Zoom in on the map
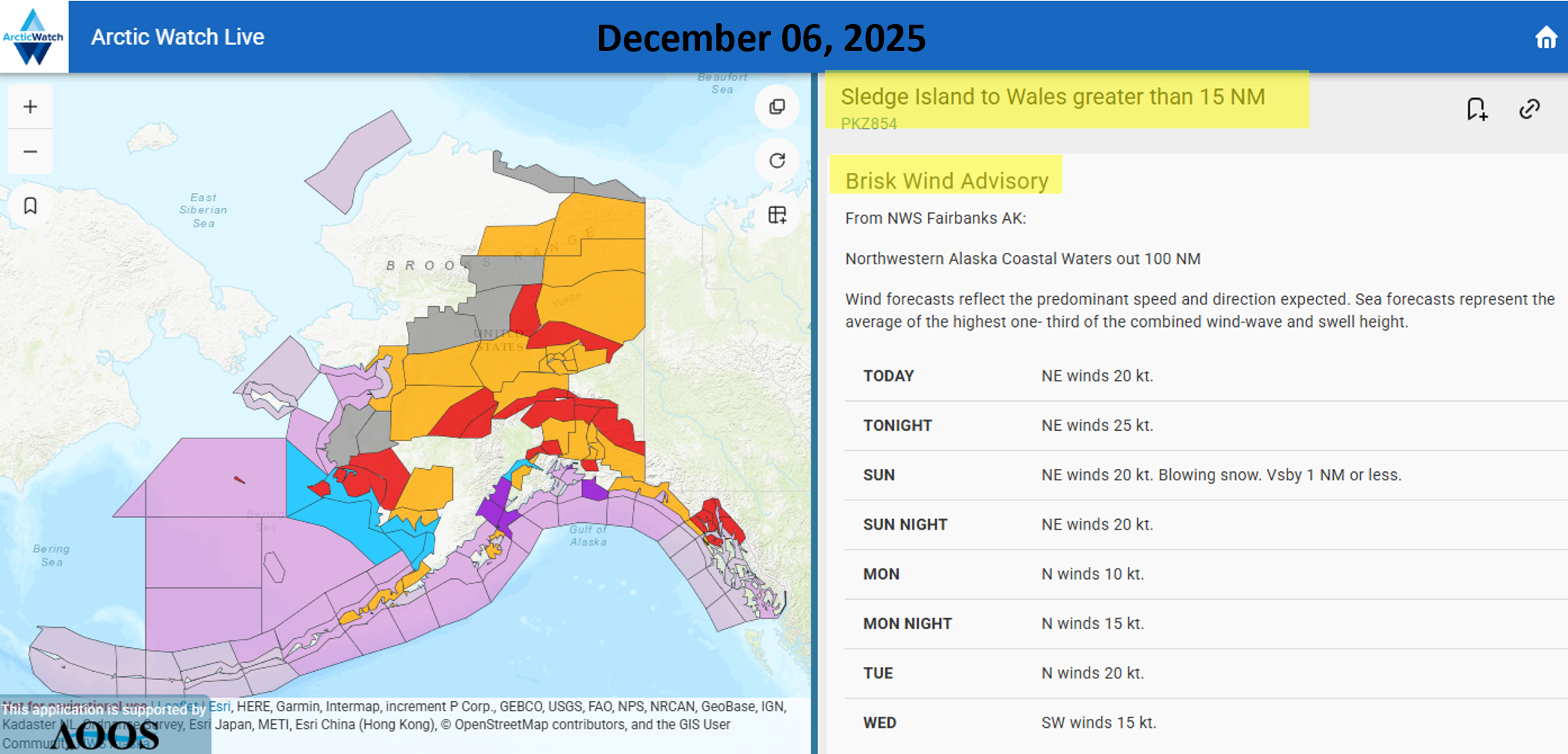 click(x=30, y=107)
